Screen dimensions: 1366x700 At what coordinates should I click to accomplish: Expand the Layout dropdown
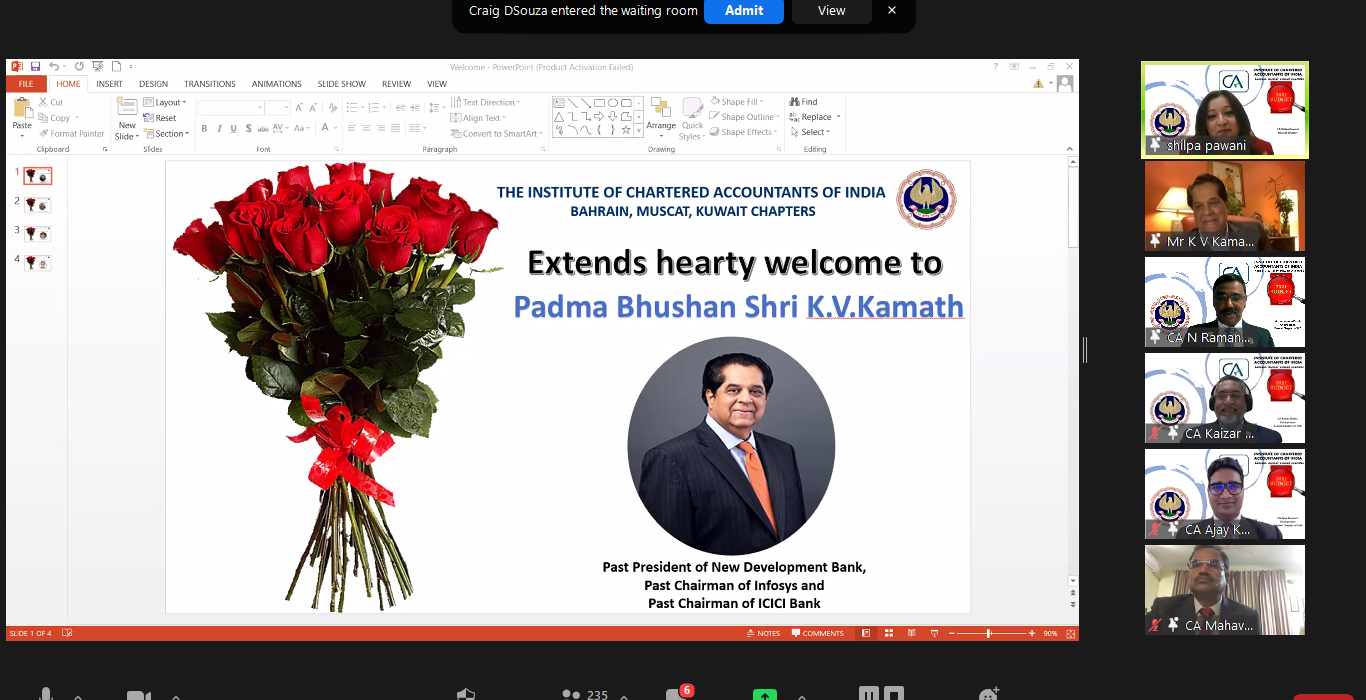[x=166, y=102]
